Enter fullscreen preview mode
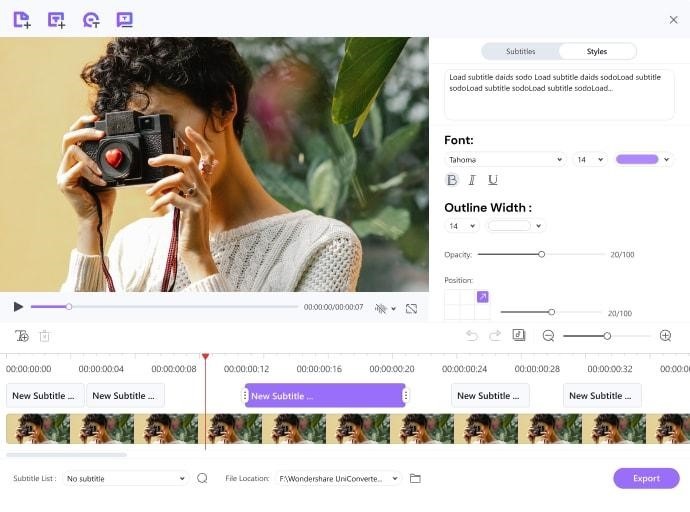 pyautogui.click(x=411, y=308)
